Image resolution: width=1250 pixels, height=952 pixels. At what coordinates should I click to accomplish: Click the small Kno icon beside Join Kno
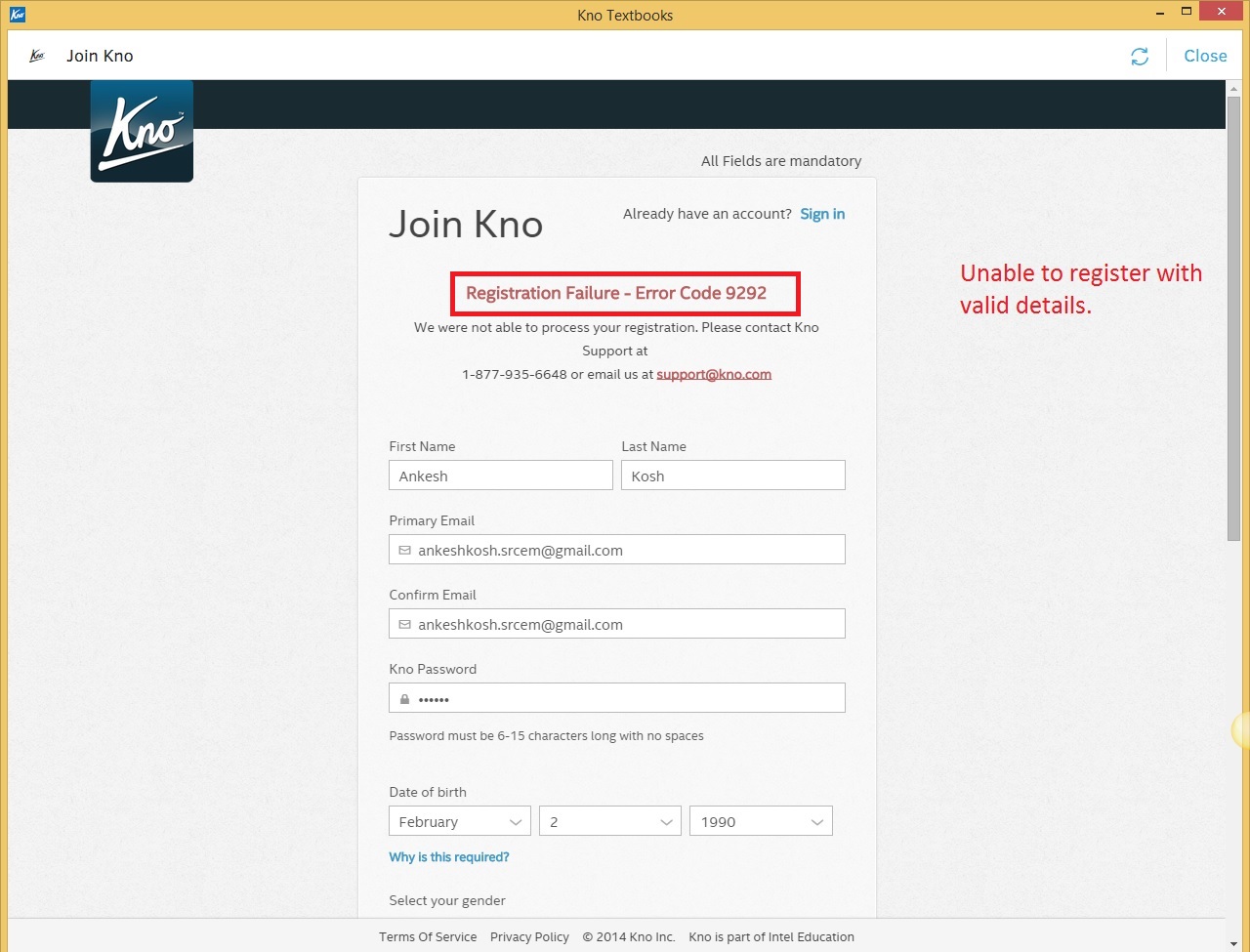pos(37,56)
